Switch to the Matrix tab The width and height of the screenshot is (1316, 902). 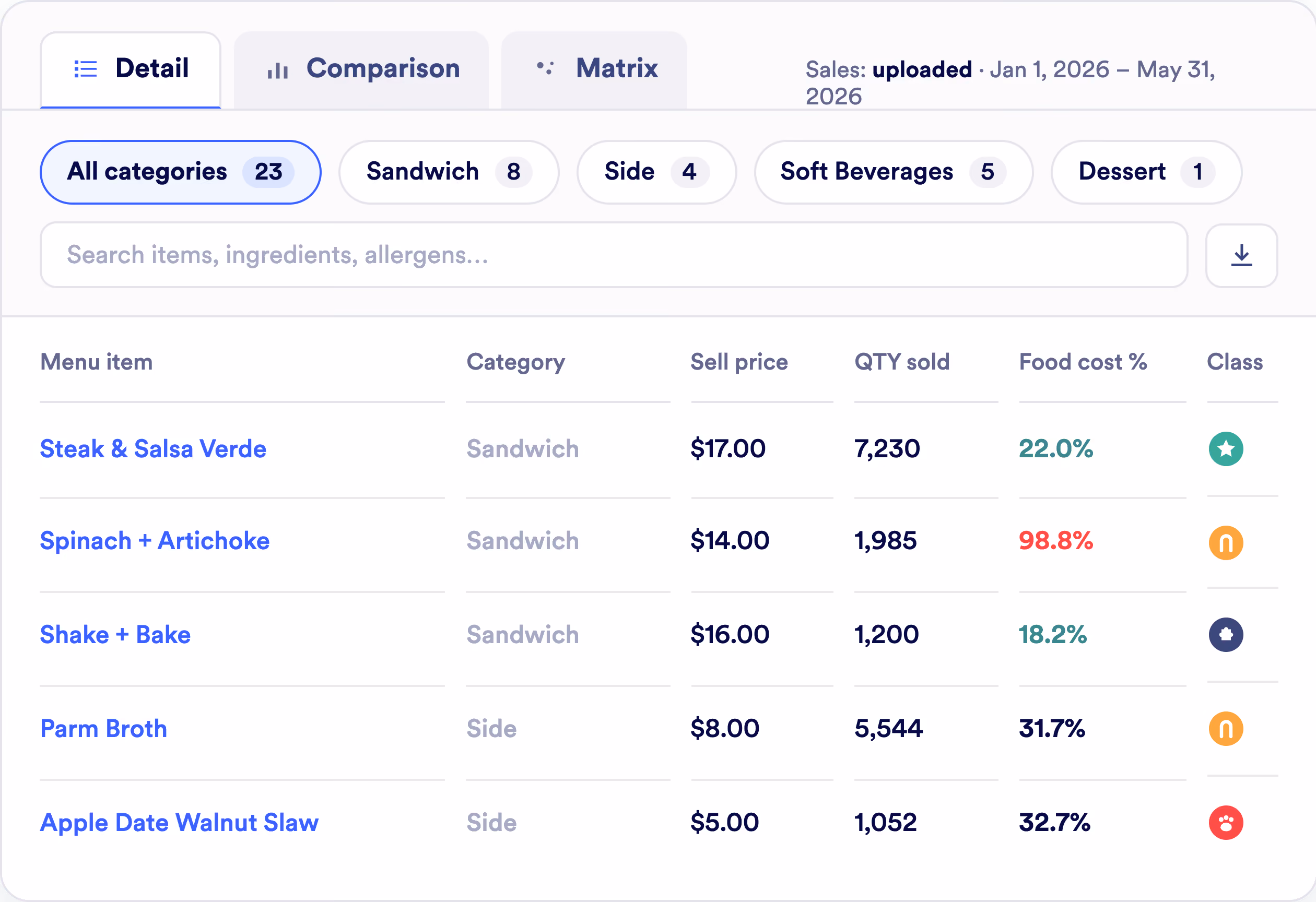pyautogui.click(x=594, y=69)
